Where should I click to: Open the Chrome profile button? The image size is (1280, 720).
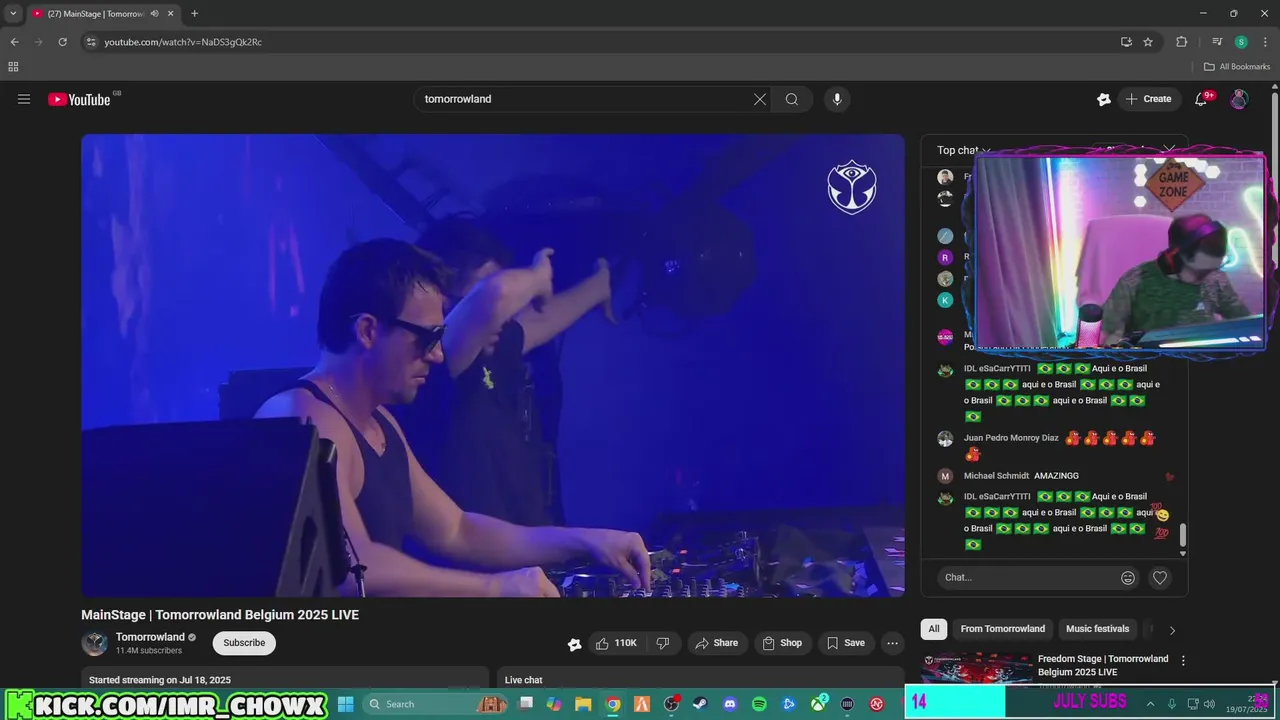click(x=1241, y=42)
